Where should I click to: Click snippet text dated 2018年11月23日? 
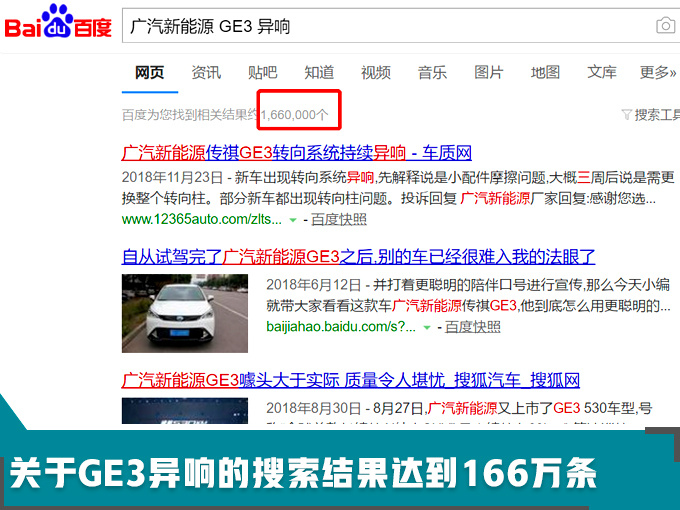click(x=398, y=188)
